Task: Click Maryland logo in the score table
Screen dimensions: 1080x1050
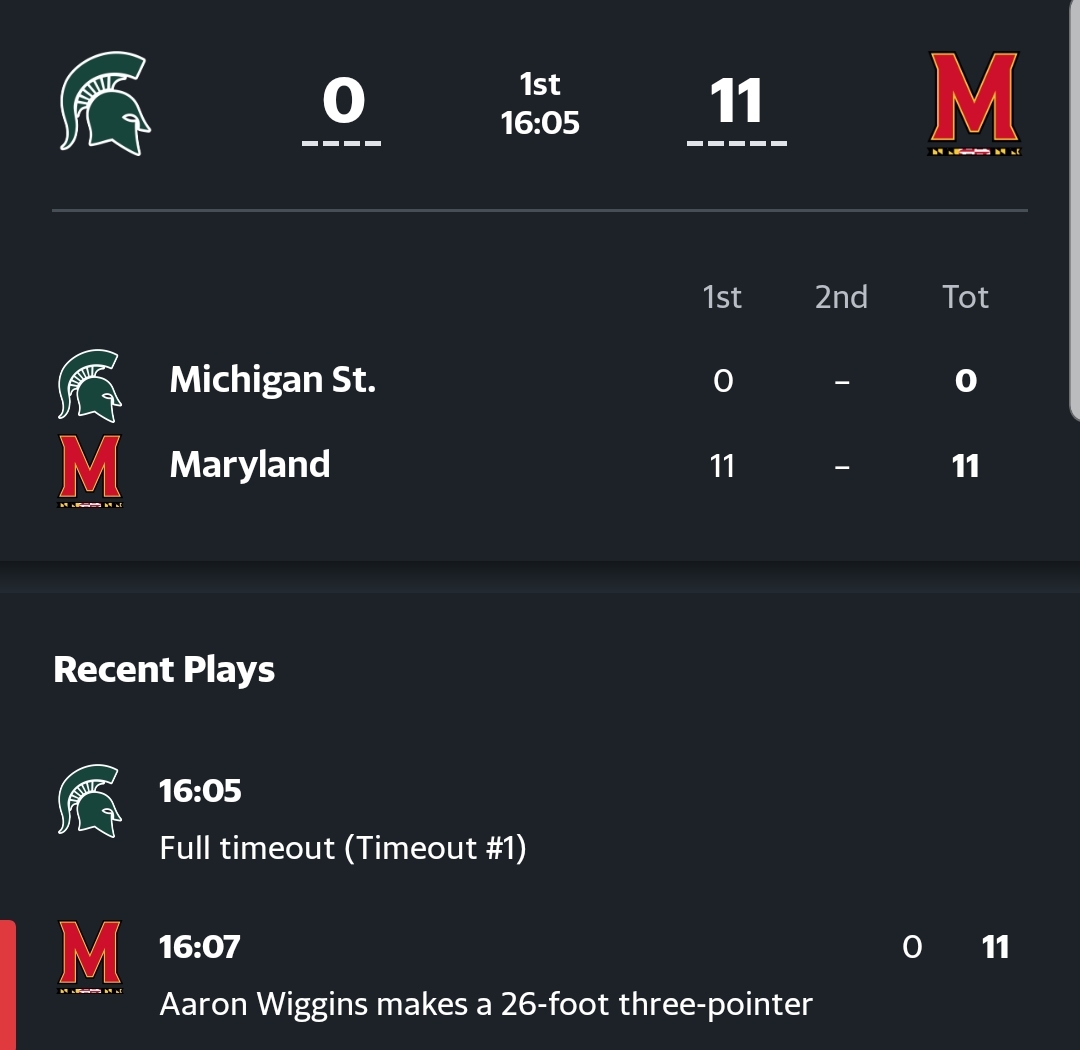Action: click(90, 470)
